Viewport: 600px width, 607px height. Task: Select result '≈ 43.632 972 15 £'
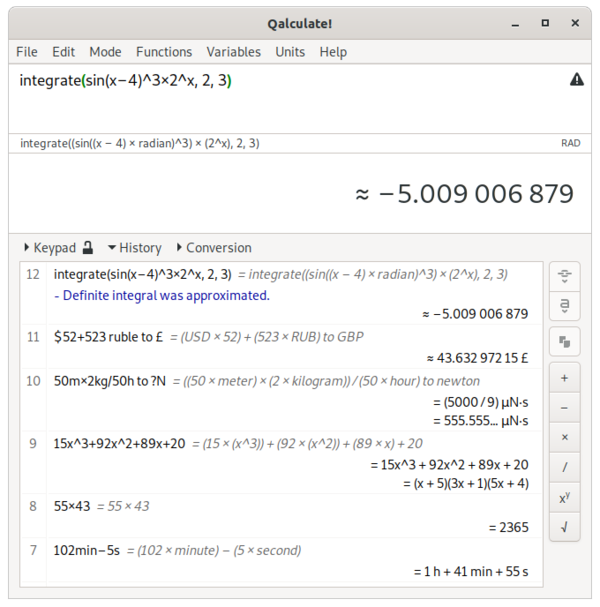tap(477, 358)
